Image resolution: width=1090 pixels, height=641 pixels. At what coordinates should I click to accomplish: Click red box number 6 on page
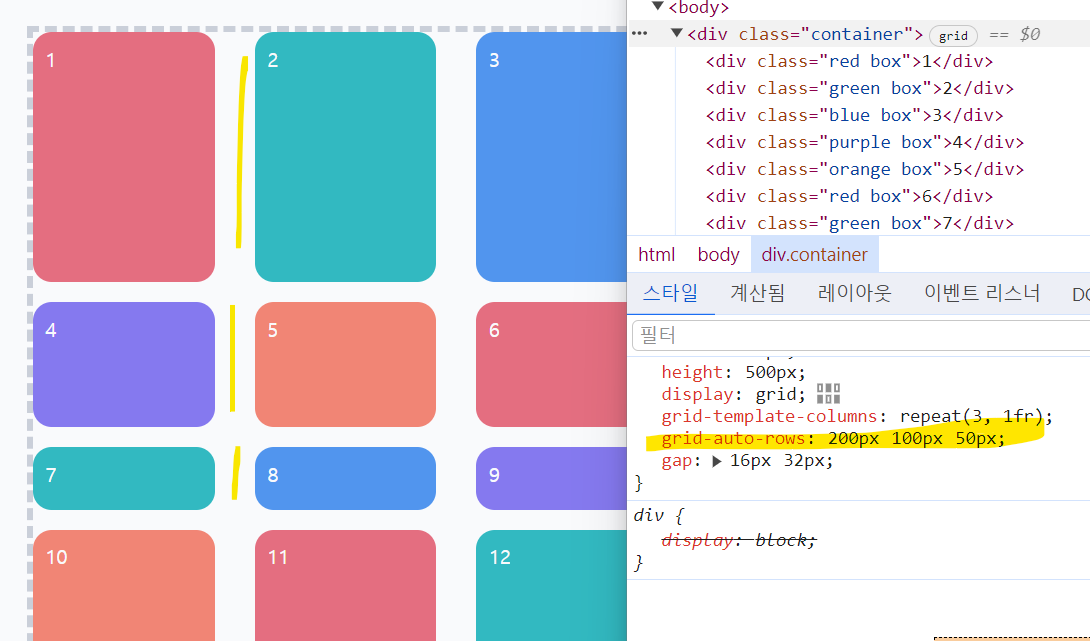(x=551, y=364)
